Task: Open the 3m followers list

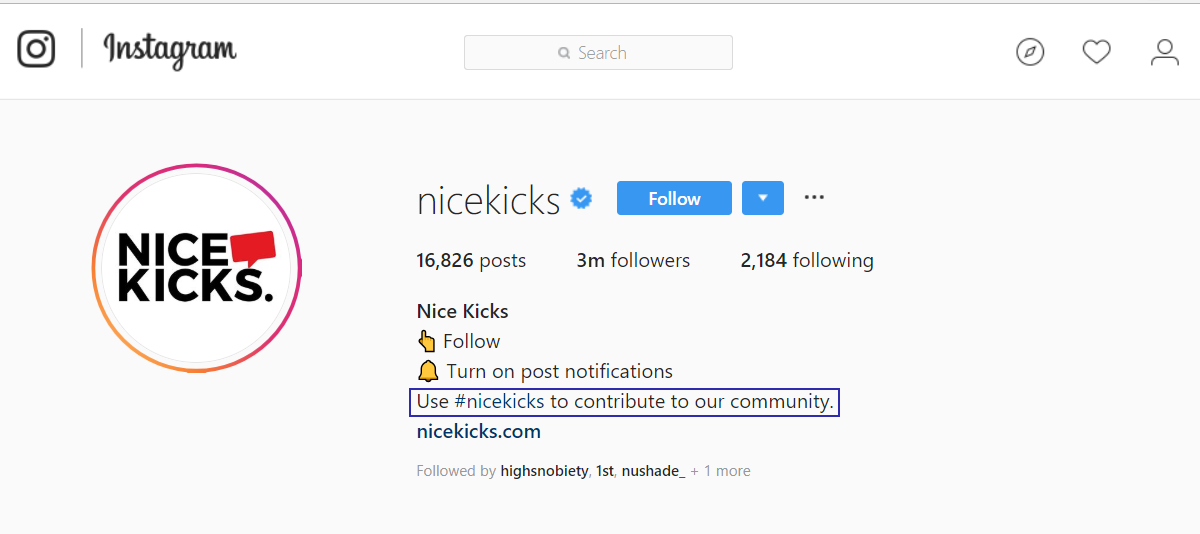Action: coord(633,261)
